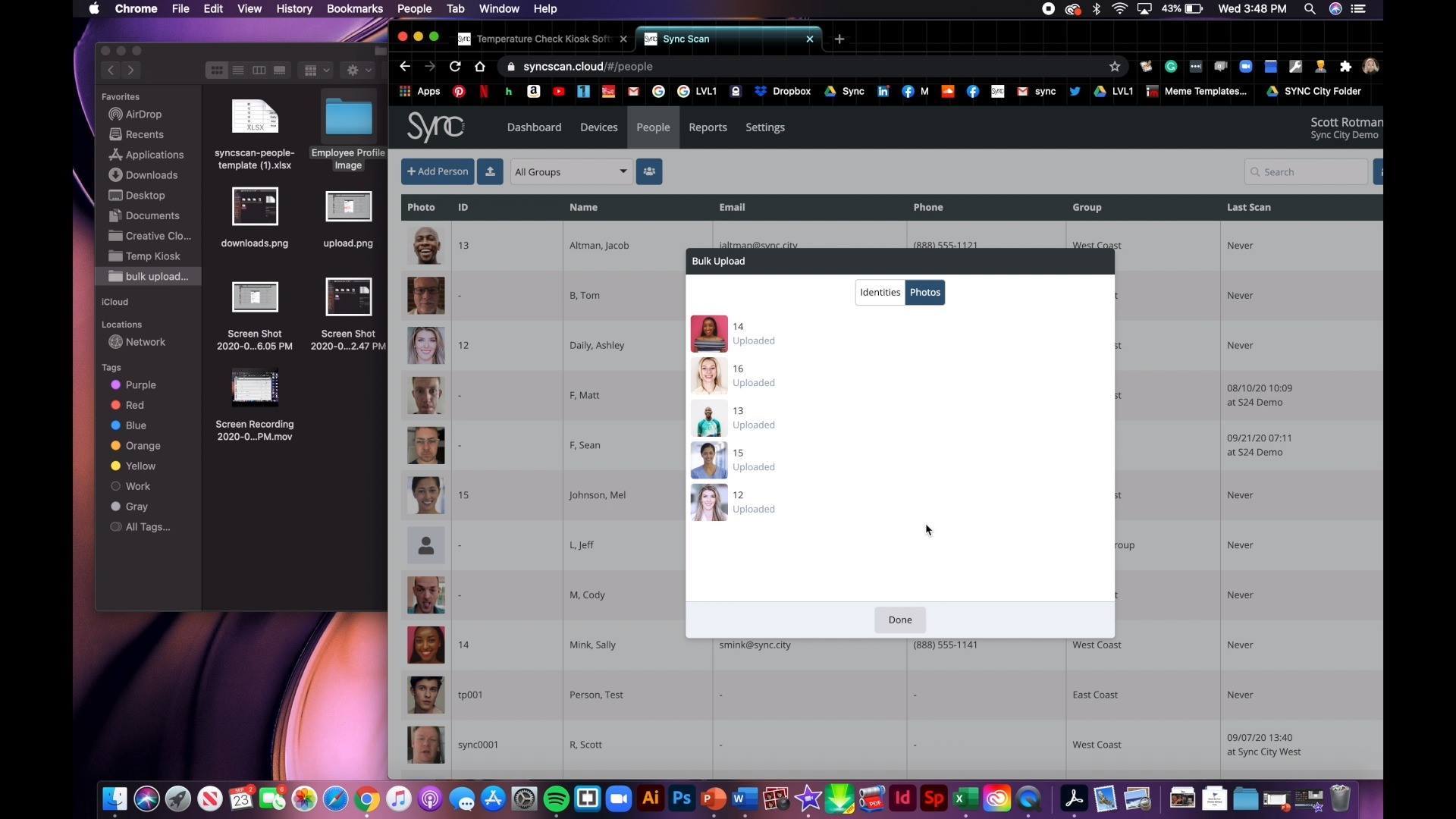Sort table by Name column header
This screenshot has height=819, width=1456.
point(583,207)
